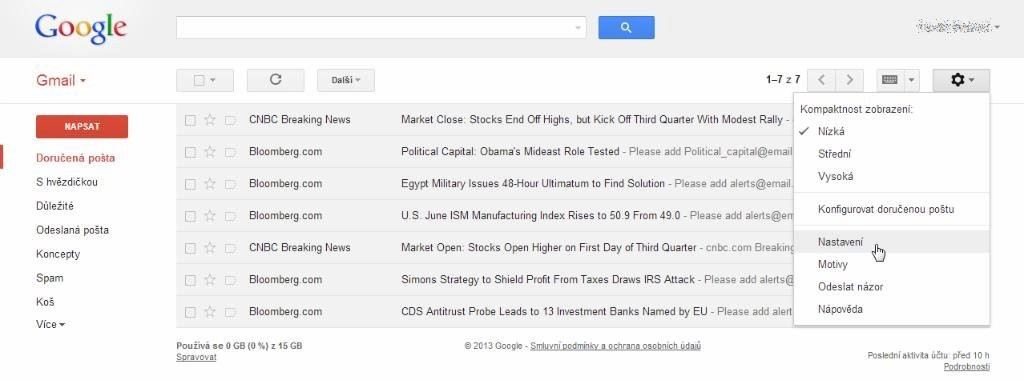Open the Doručená pošta folder

click(76, 158)
